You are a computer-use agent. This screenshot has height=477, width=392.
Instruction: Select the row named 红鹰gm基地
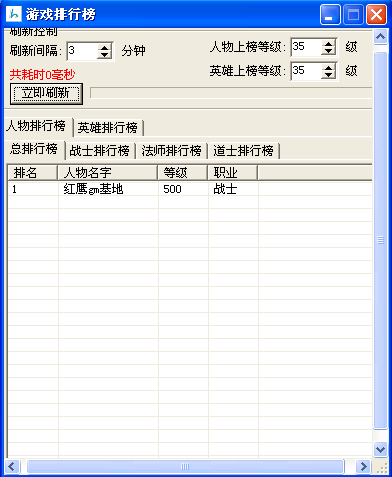click(190, 189)
